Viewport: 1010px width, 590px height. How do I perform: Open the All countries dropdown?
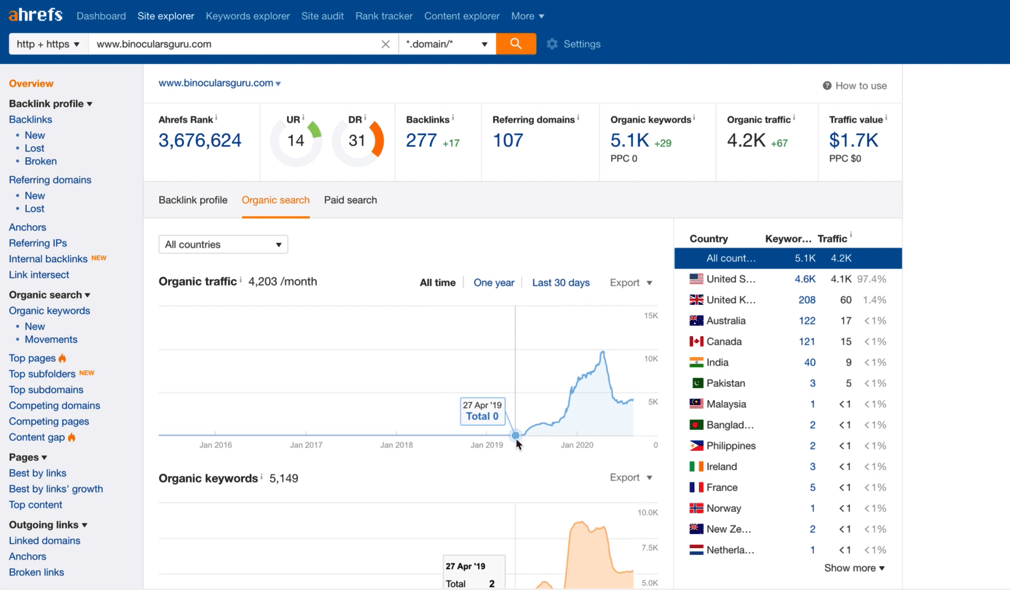(223, 244)
